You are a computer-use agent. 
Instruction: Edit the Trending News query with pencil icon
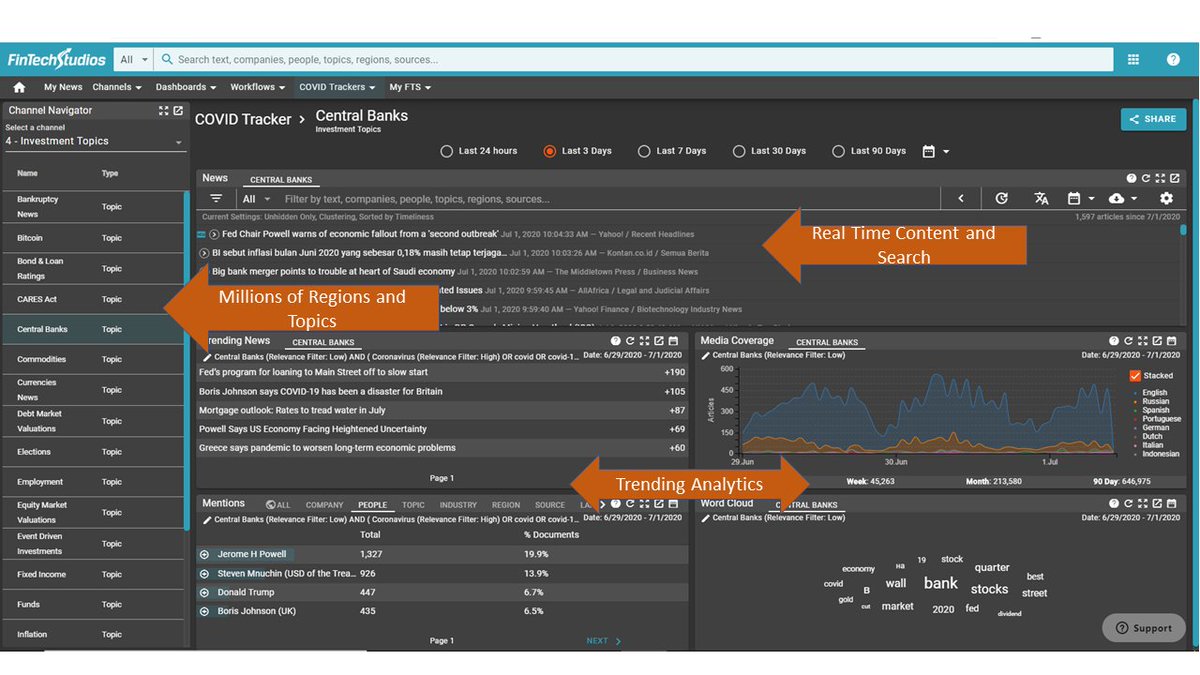click(x=207, y=356)
